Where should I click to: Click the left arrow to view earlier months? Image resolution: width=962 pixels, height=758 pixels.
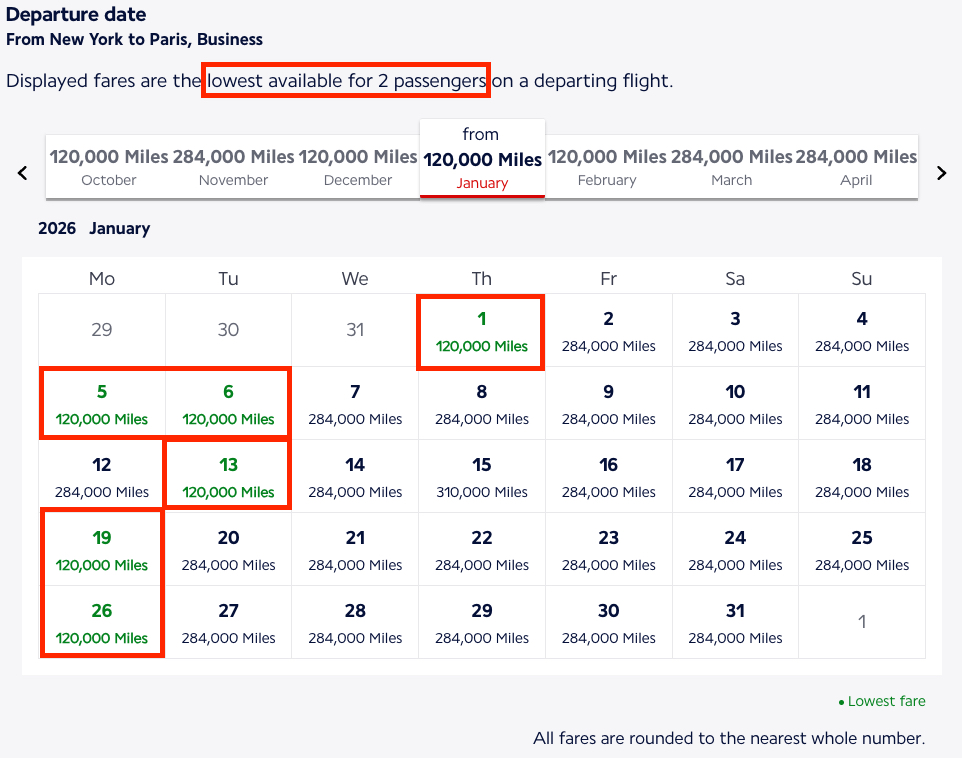tap(22, 172)
